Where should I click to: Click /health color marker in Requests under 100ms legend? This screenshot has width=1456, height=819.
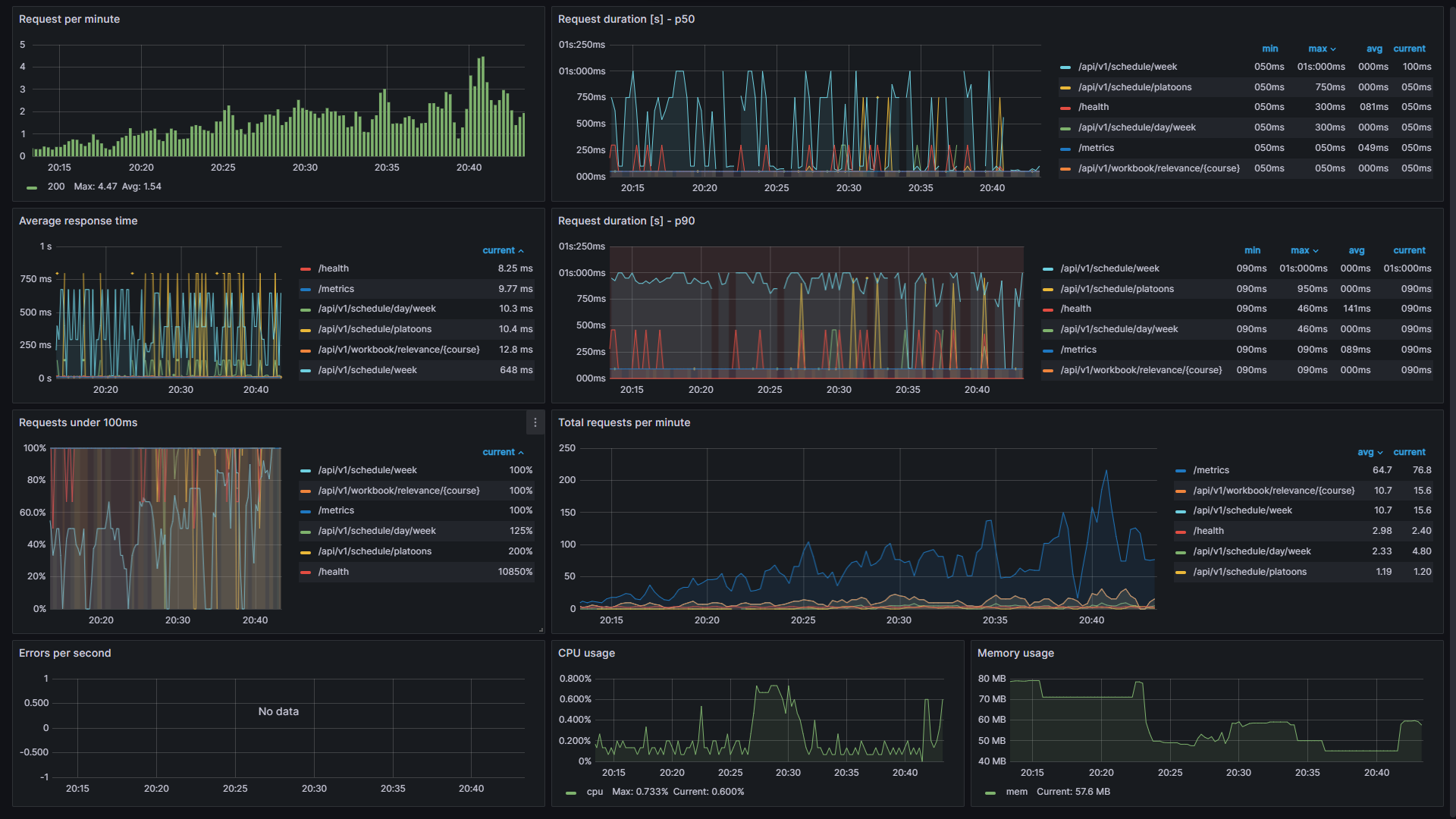tap(306, 573)
